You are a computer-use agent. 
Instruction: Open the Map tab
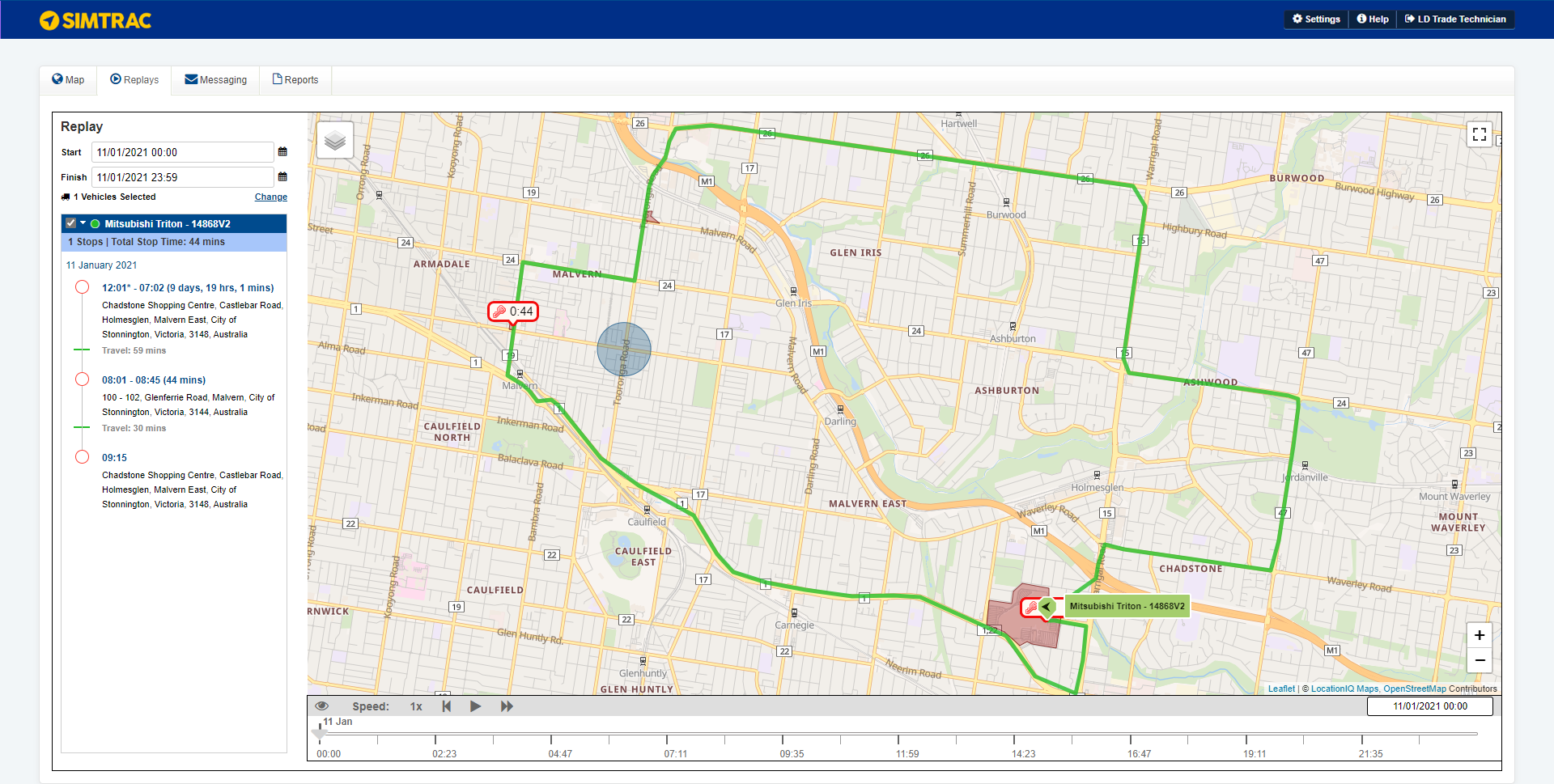pyautogui.click(x=68, y=79)
